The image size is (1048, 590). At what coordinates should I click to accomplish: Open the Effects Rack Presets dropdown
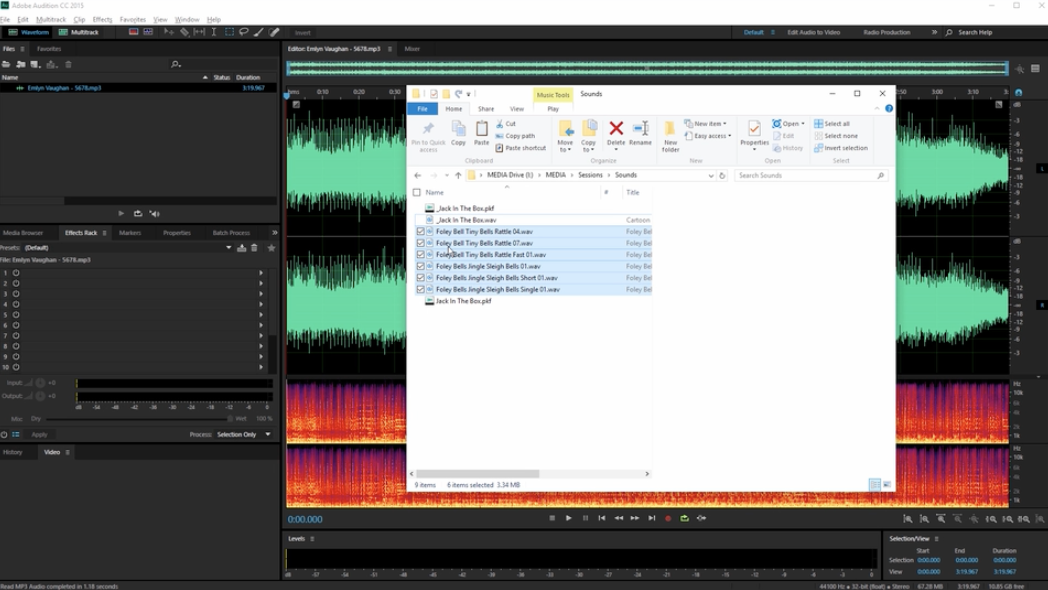(228, 247)
